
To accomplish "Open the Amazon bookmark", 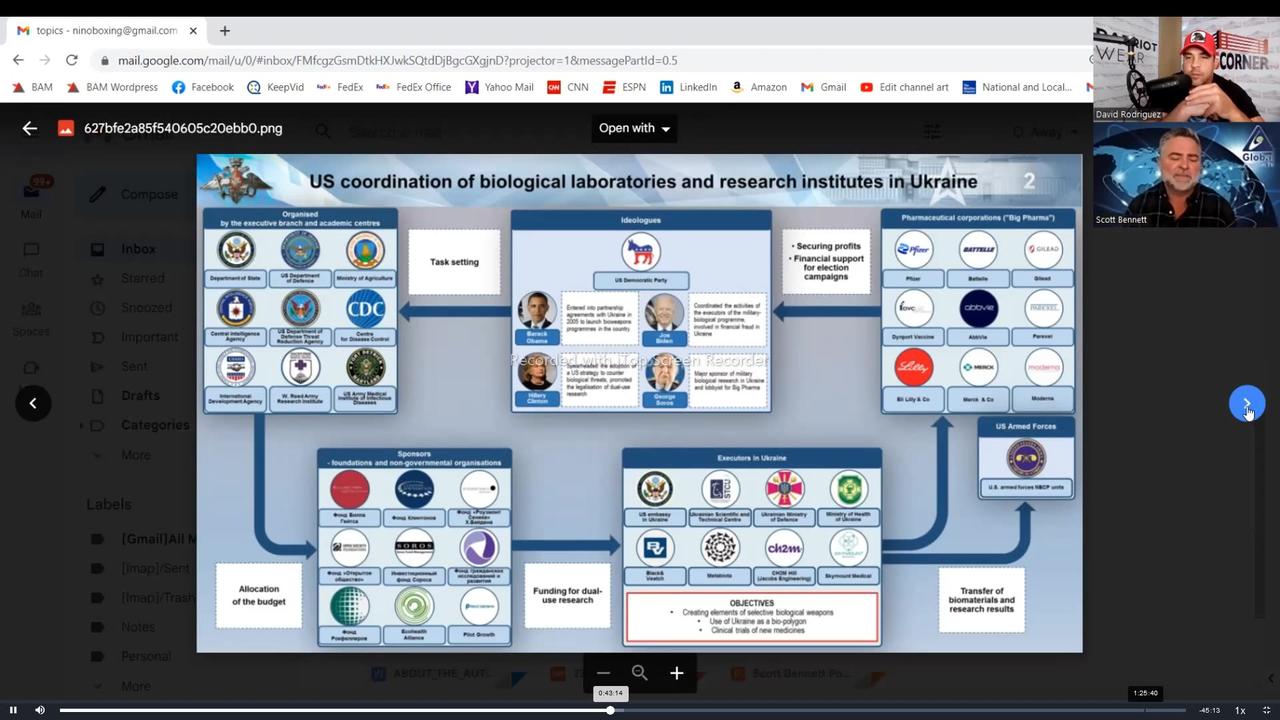I will [758, 87].
